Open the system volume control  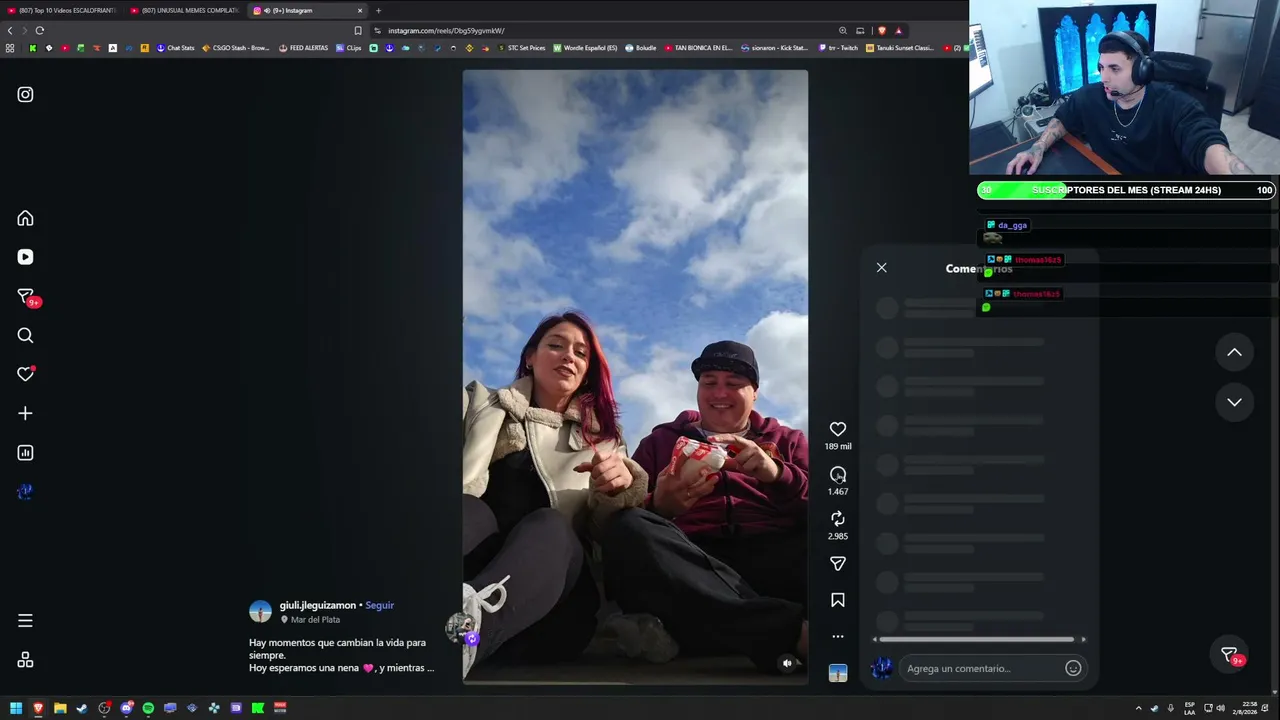1220,708
